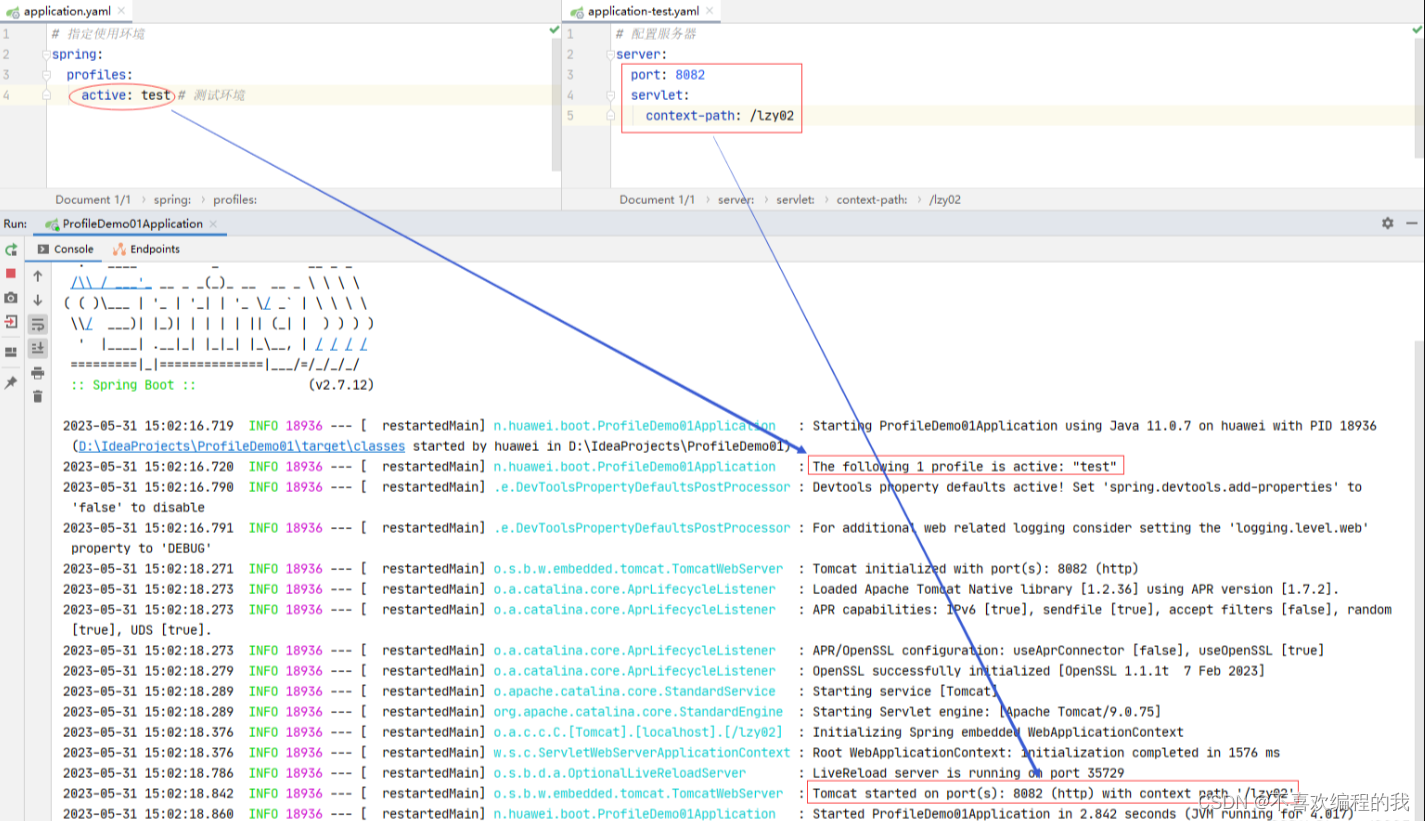This screenshot has height=821, width=1425.
Task: Click fold marker beside context-path: /lzy02 line
Action: point(611,116)
